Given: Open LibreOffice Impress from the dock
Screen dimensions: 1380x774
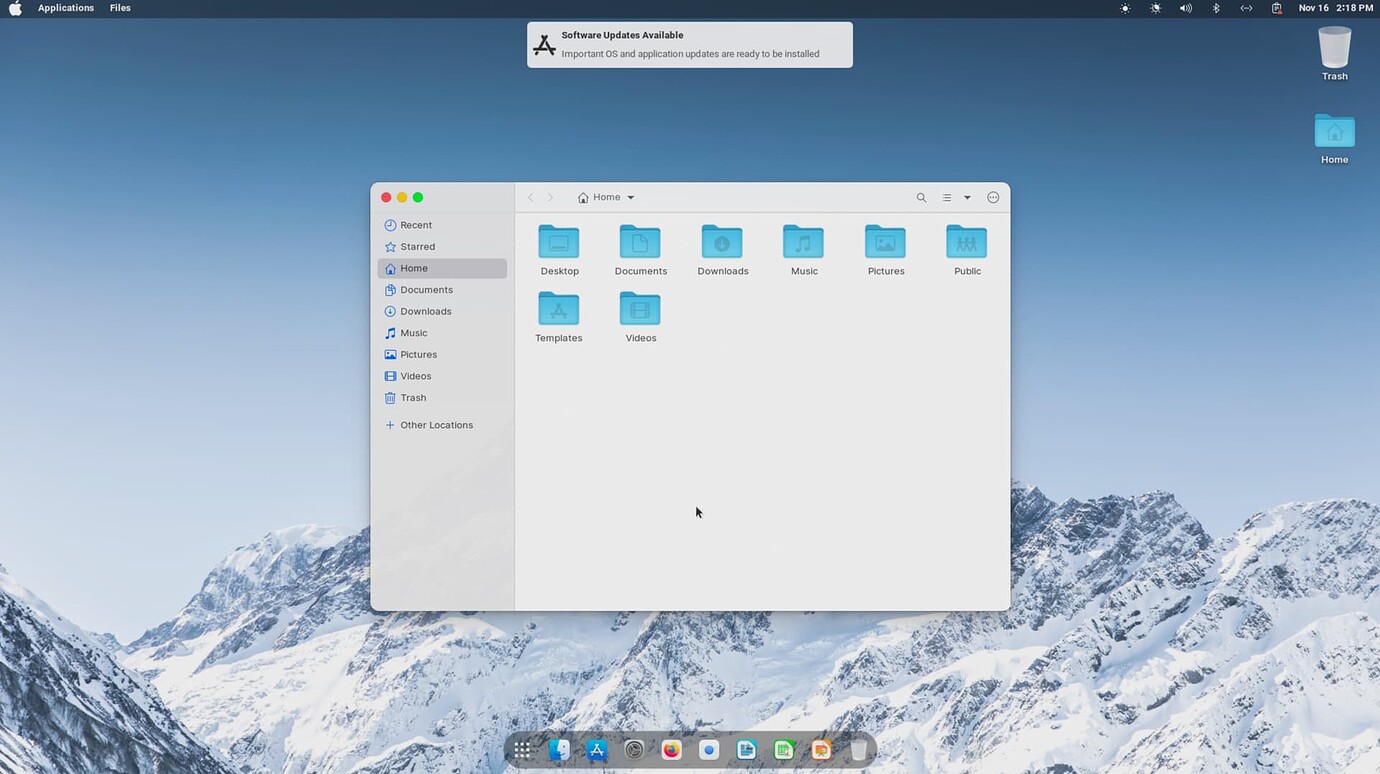Looking at the screenshot, I should [x=820, y=749].
